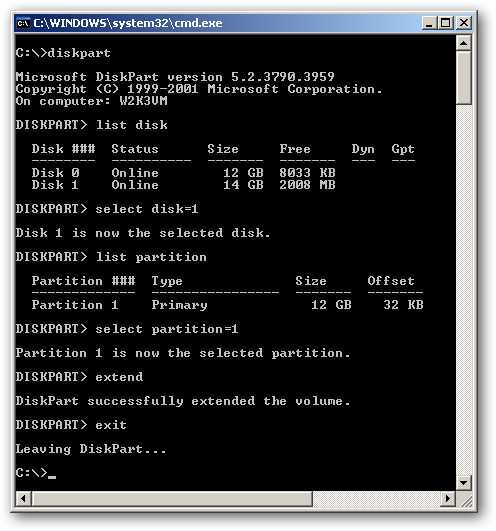Click the title text C:\WINDOWS\system32\cmd.exe

(128, 23)
